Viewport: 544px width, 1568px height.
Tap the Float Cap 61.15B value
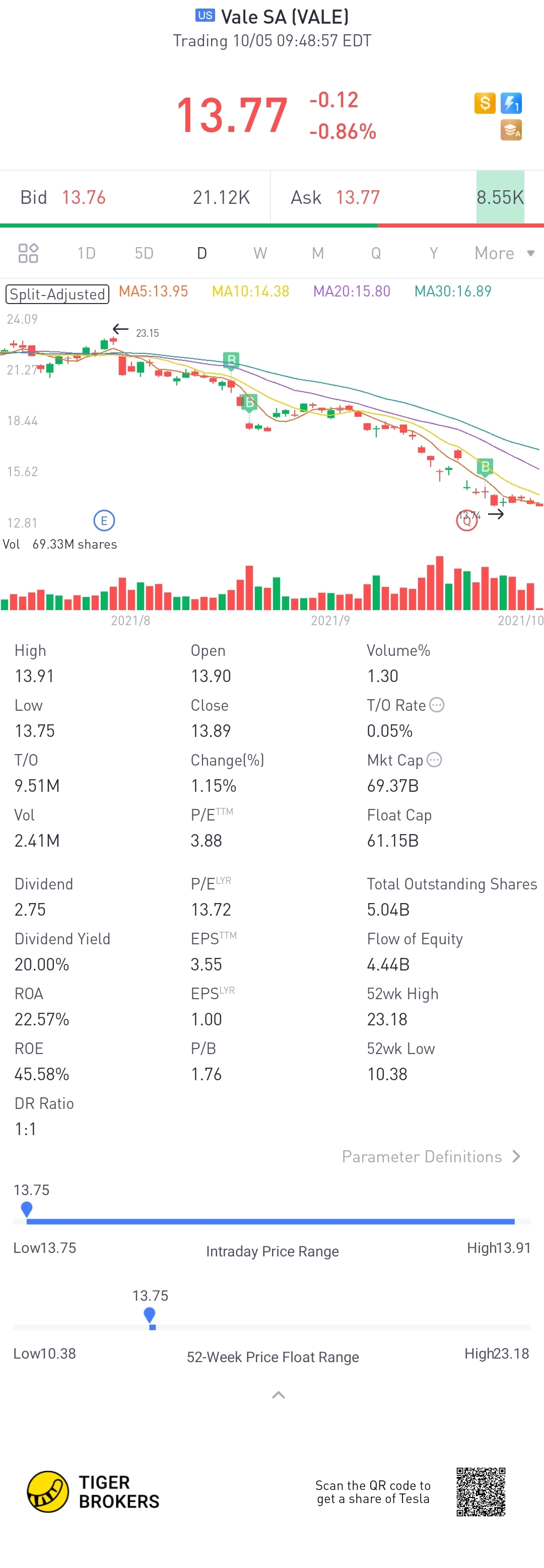click(393, 841)
